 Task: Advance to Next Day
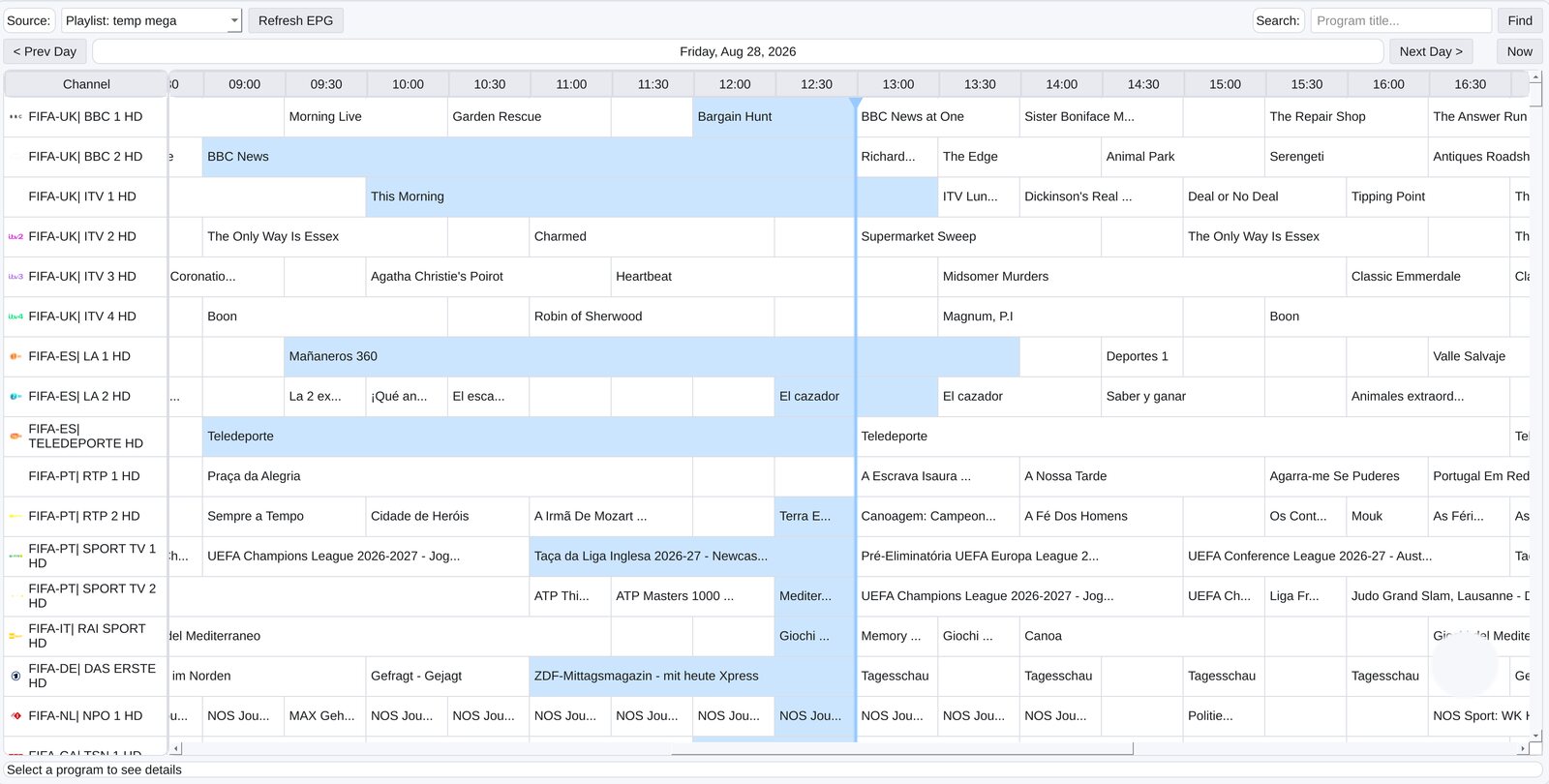pyautogui.click(x=1431, y=51)
